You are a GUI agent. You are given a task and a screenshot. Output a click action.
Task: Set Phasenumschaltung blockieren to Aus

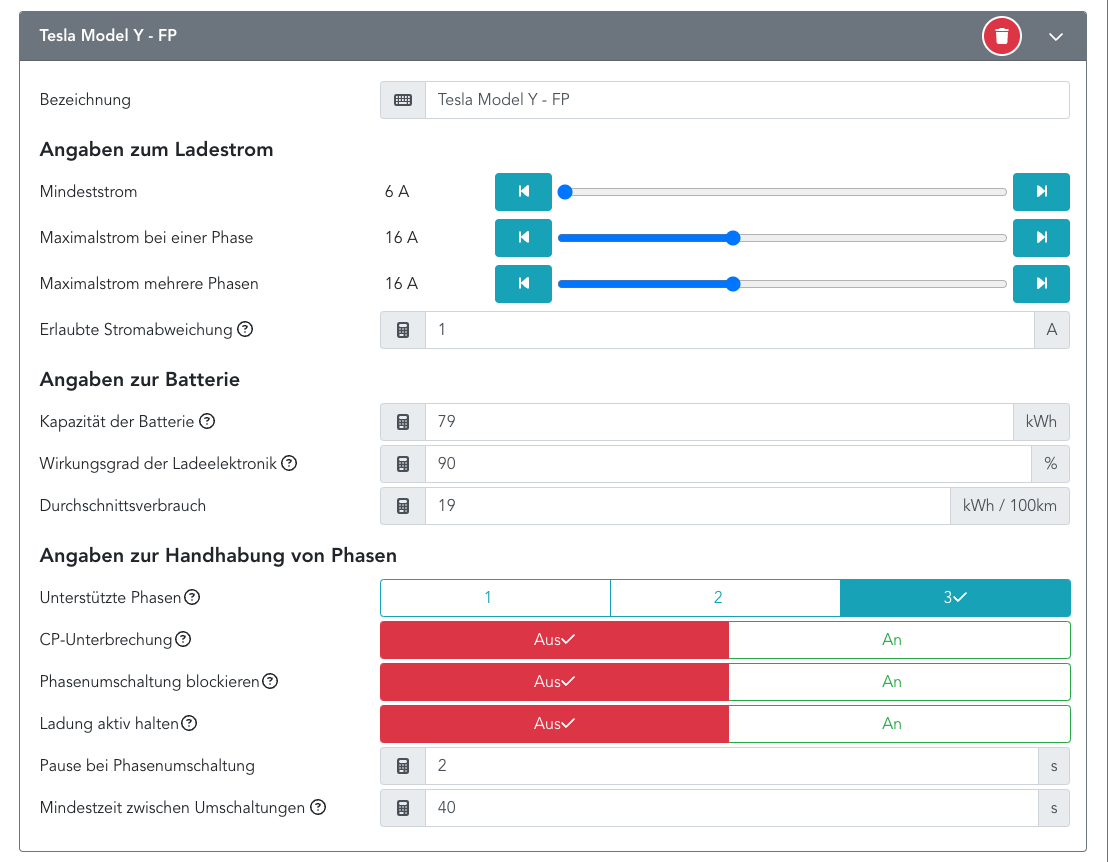pyautogui.click(x=554, y=682)
